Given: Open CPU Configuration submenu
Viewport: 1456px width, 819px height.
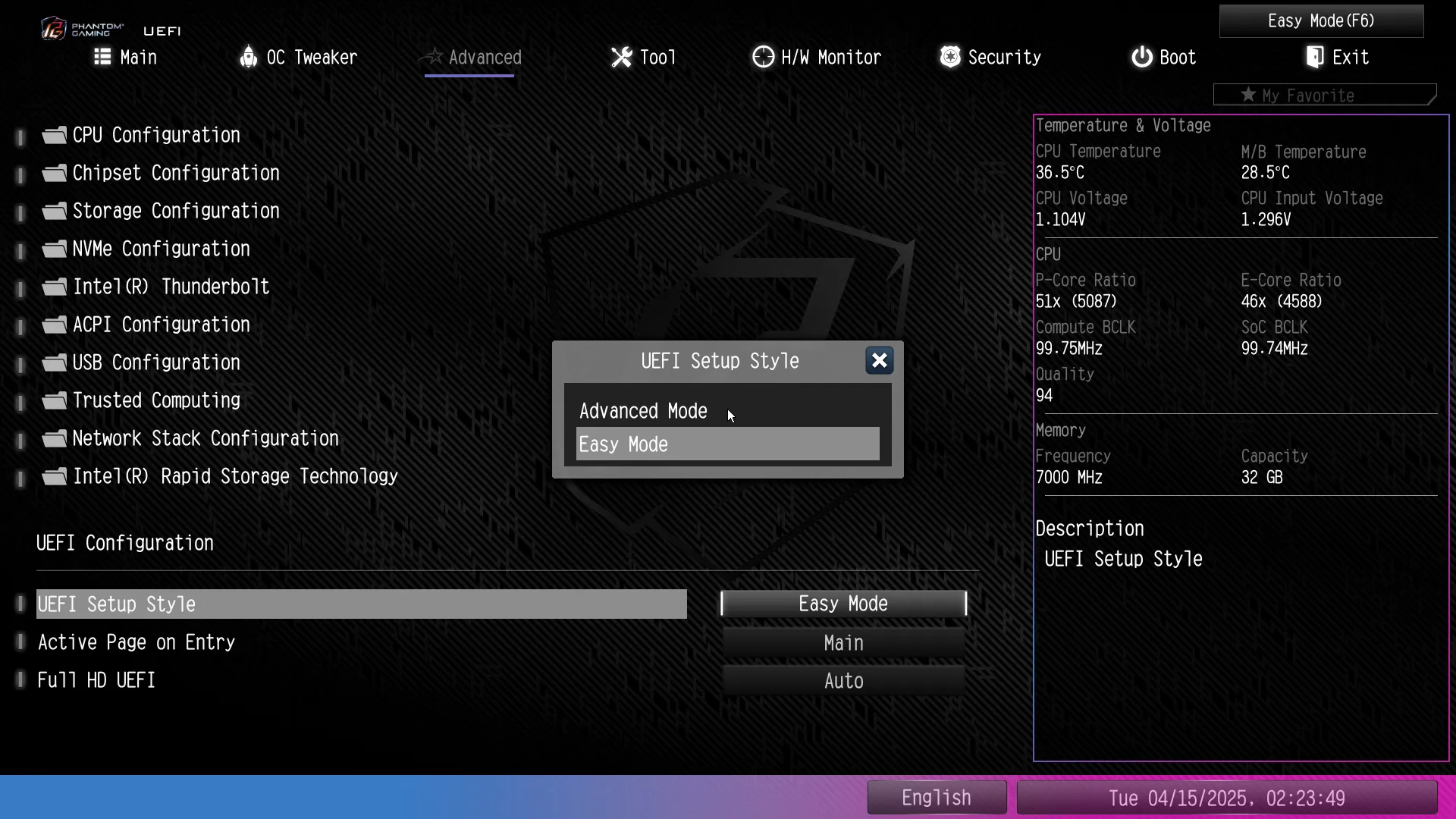Looking at the screenshot, I should click(156, 135).
